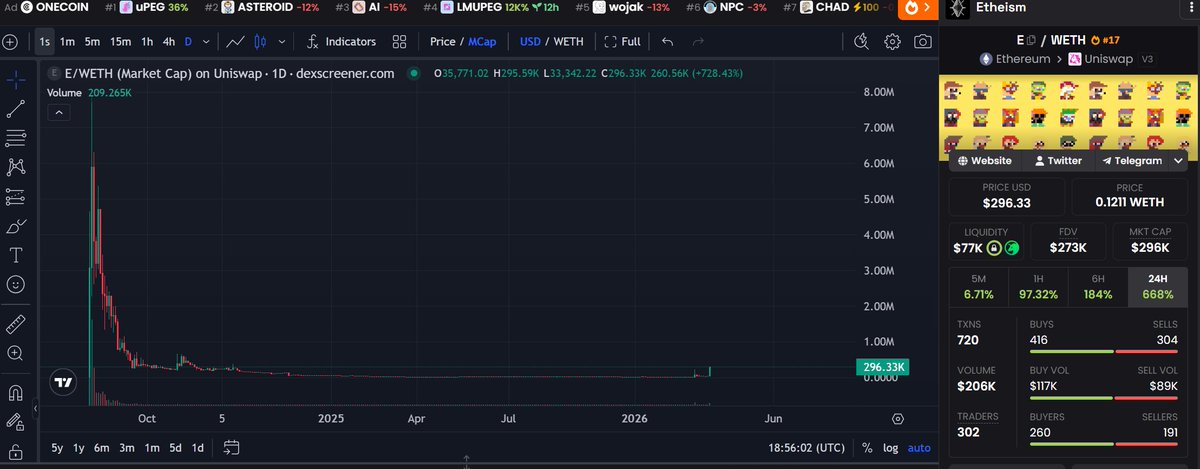Image resolution: width=1200 pixels, height=469 pixels.
Task: Select the 5M price change tab
Action: coord(978,287)
